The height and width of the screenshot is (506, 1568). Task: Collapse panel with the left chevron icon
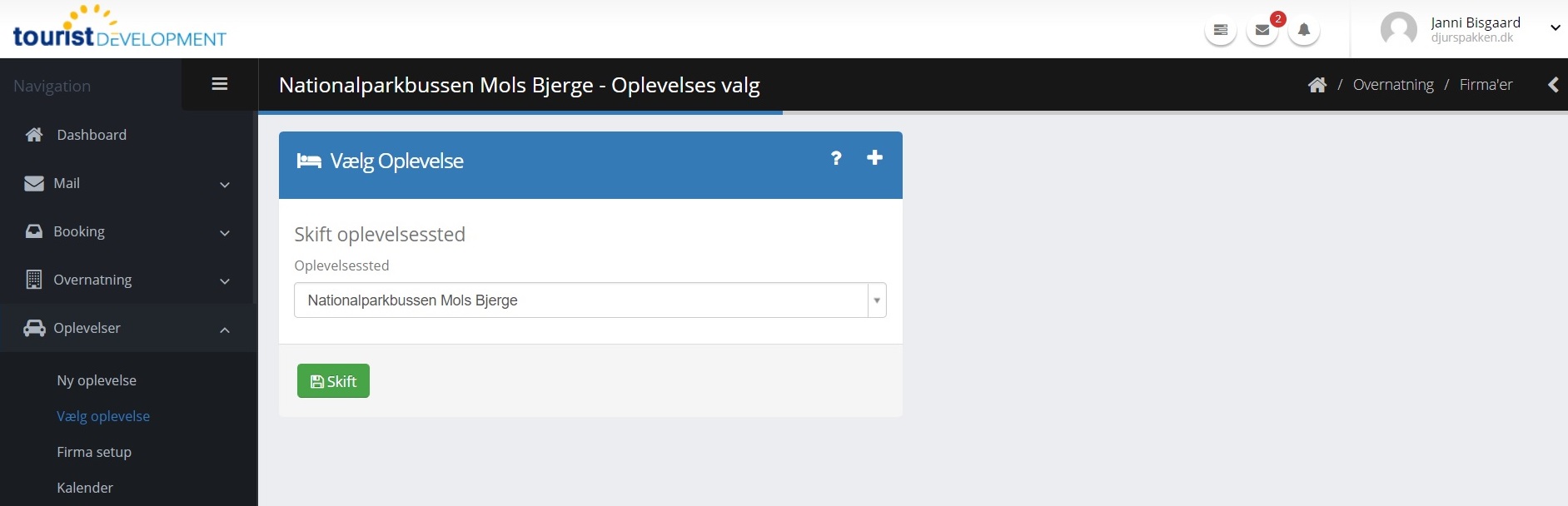click(1553, 85)
